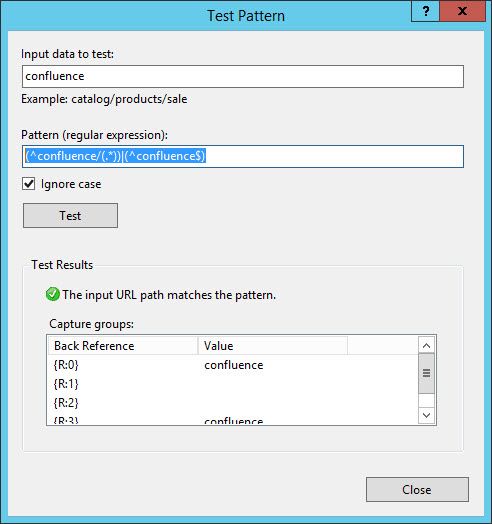The width and height of the screenshot is (492, 524).
Task: Select the {R:0} capture group row
Action: [233, 365]
